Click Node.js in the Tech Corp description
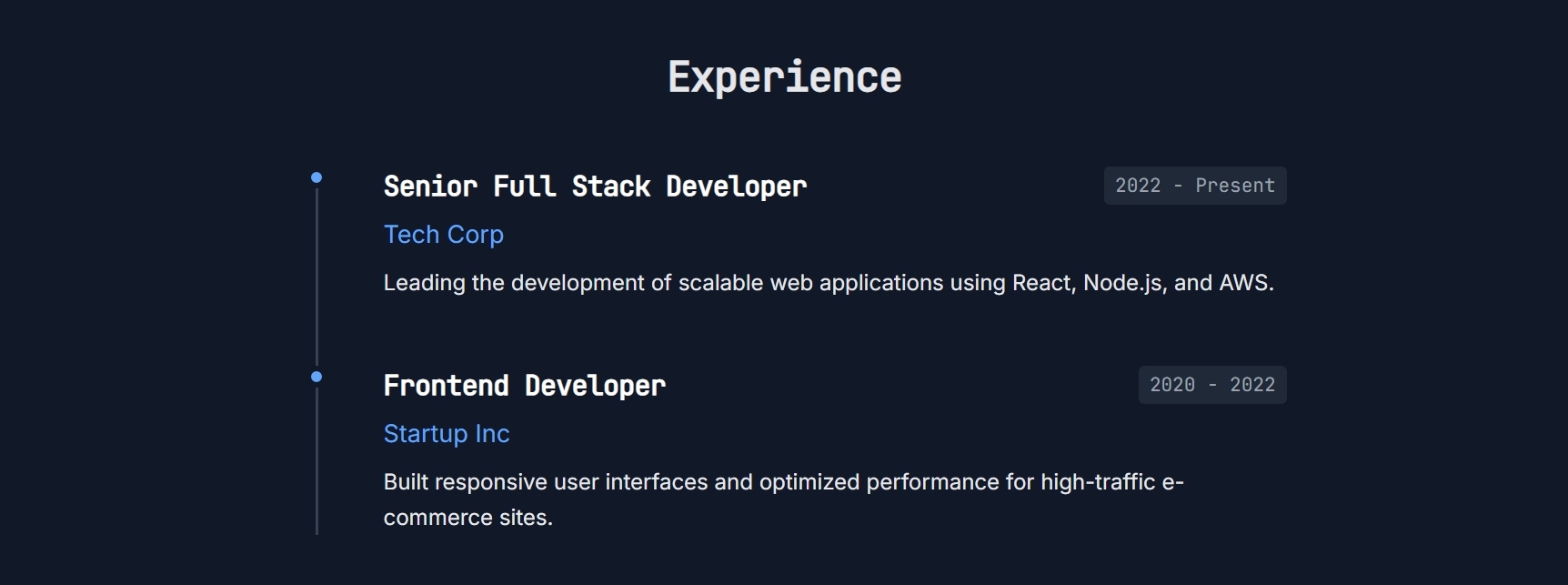 pos(1123,283)
